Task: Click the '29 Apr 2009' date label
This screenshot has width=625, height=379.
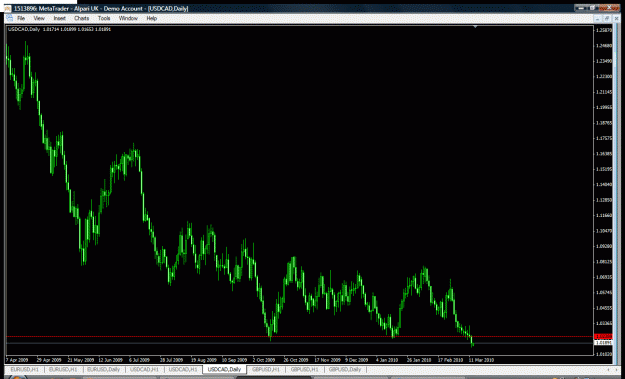Action: pos(49,360)
